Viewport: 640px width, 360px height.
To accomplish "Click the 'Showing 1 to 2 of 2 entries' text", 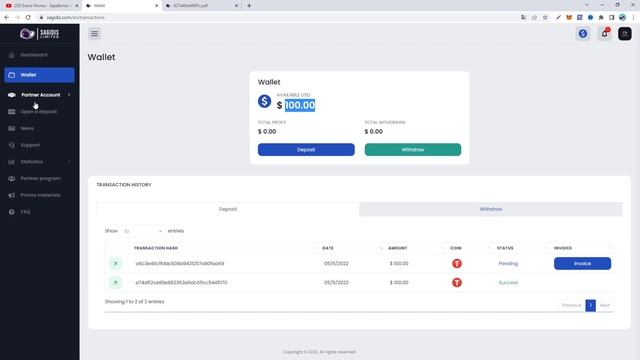I will tap(134, 302).
